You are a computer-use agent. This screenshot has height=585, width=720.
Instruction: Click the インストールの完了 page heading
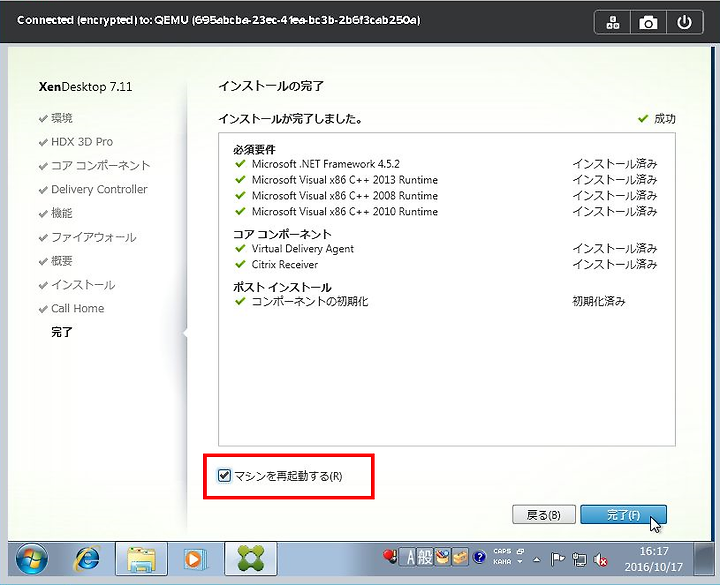(x=271, y=86)
